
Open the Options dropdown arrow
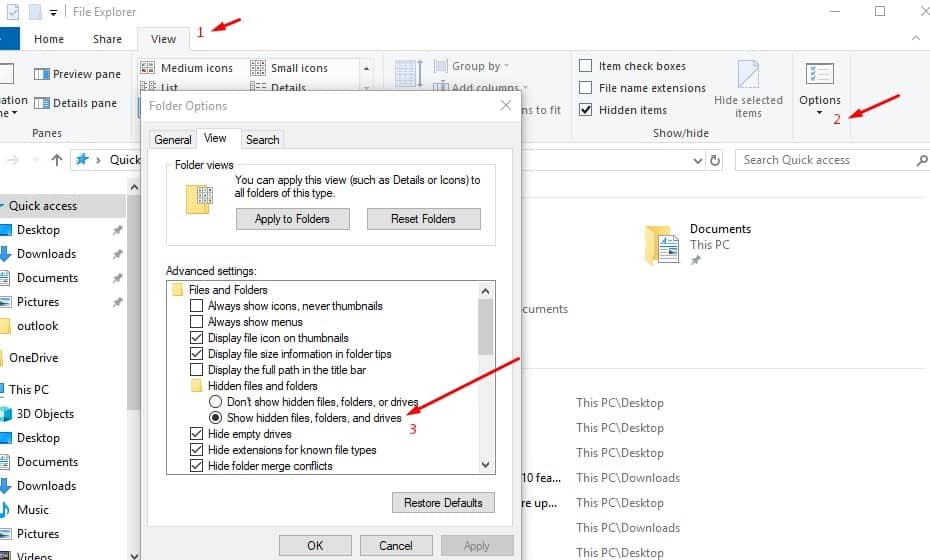[820, 113]
